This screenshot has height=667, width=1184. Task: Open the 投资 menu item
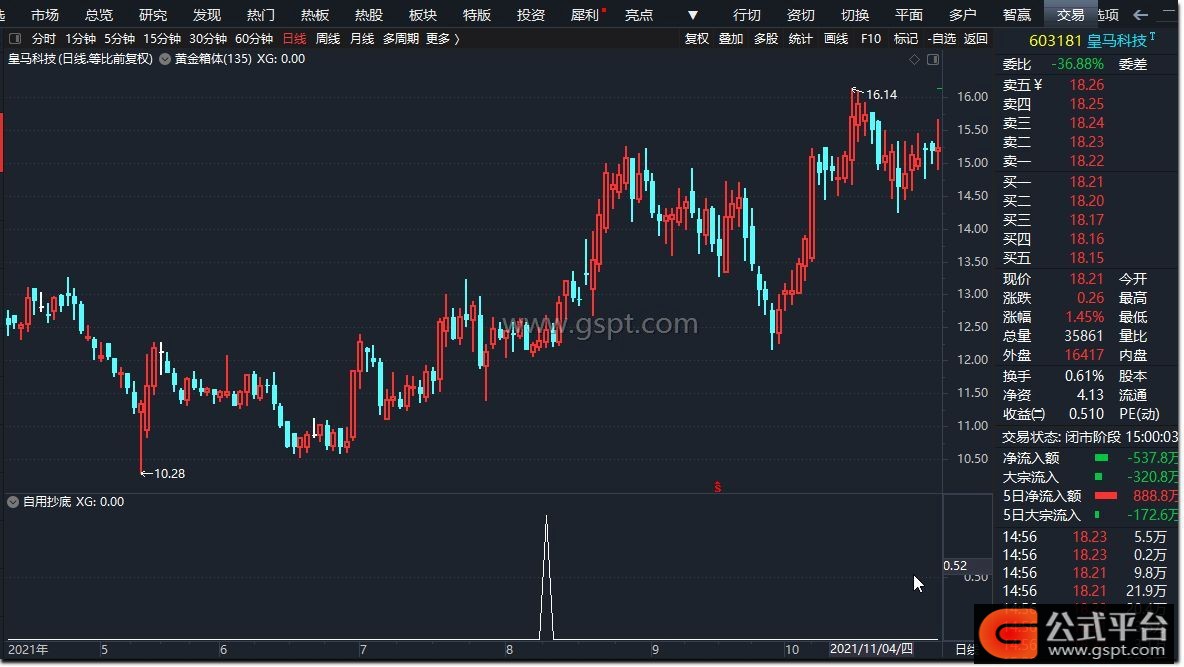[531, 14]
